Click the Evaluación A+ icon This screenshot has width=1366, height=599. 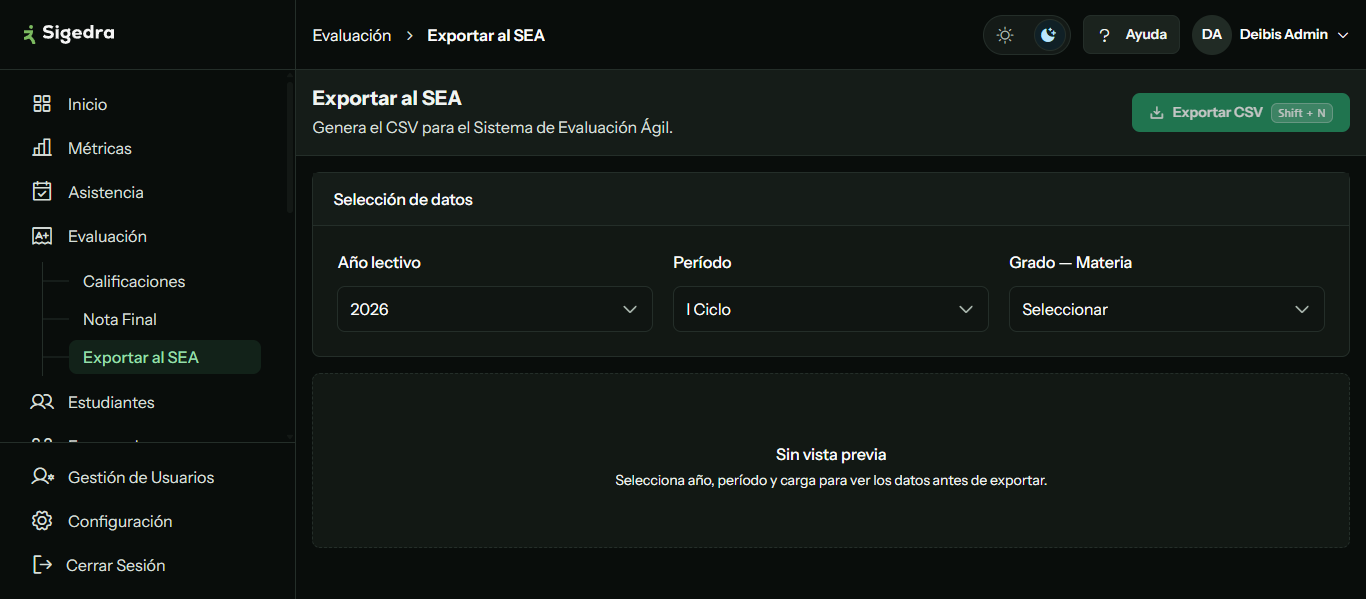point(42,236)
